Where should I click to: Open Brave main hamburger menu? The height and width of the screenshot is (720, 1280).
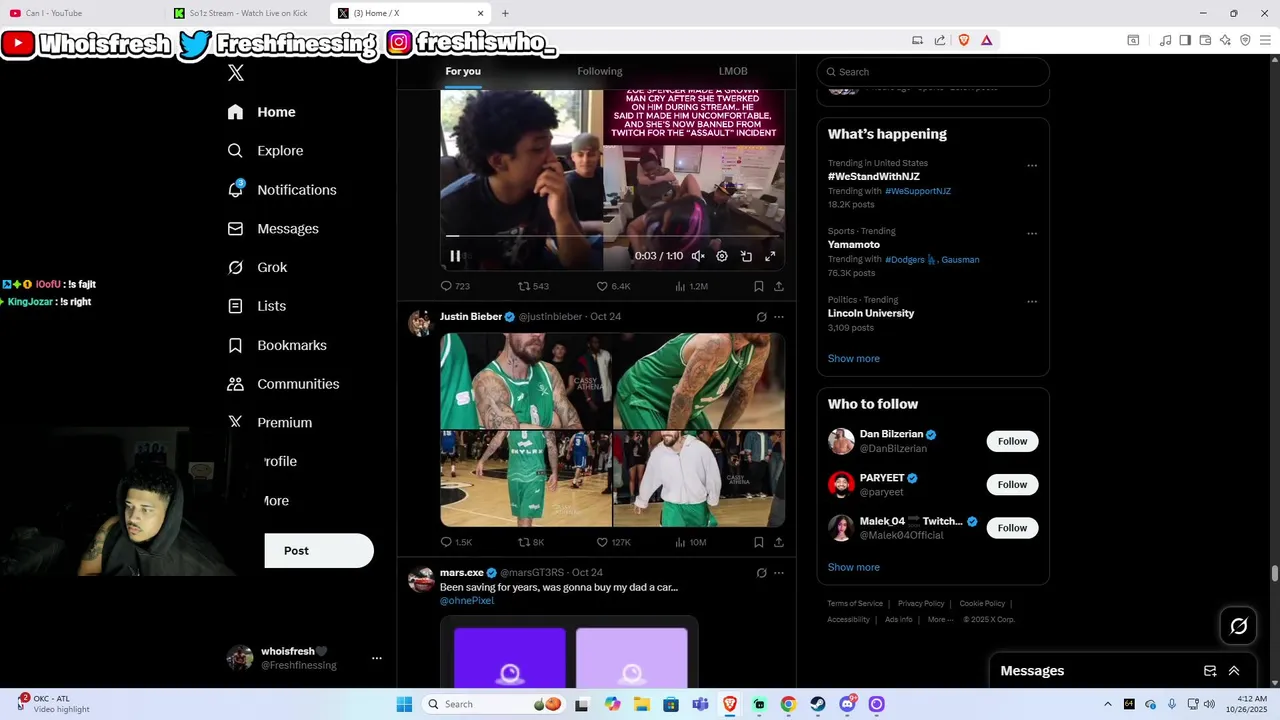pyautogui.click(x=1266, y=40)
